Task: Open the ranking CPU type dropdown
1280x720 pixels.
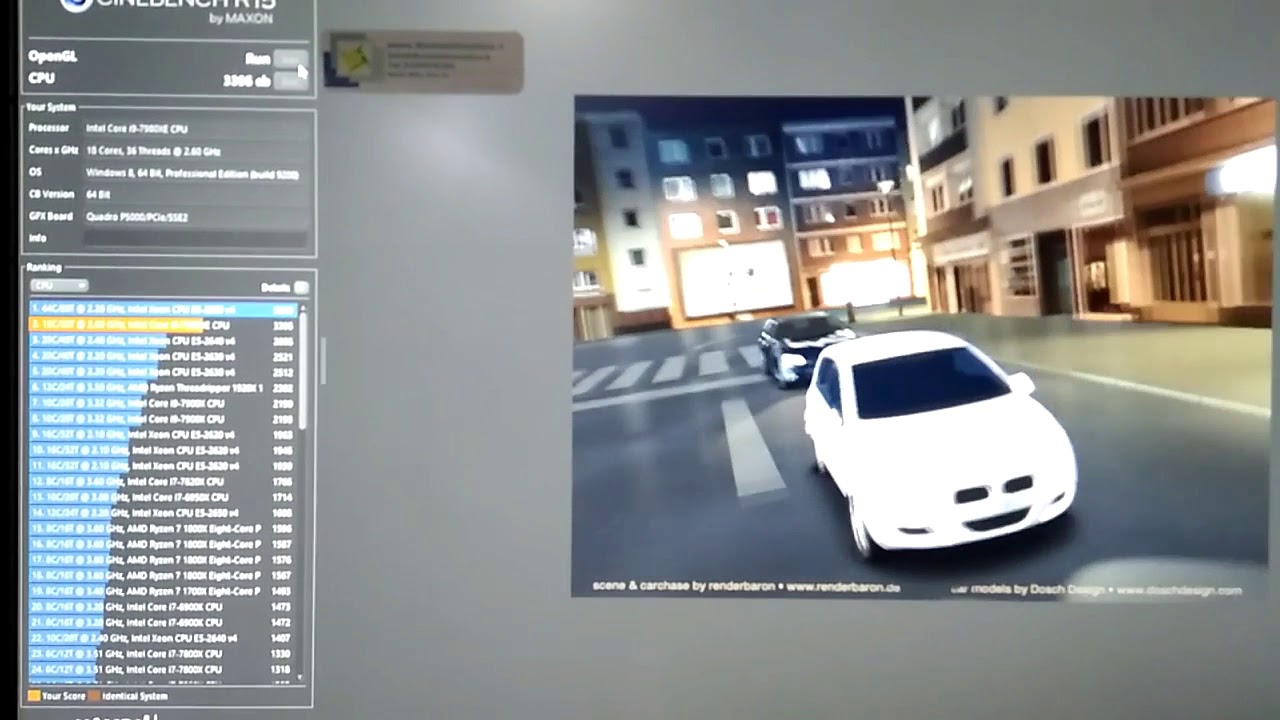Action: pyautogui.click(x=59, y=286)
